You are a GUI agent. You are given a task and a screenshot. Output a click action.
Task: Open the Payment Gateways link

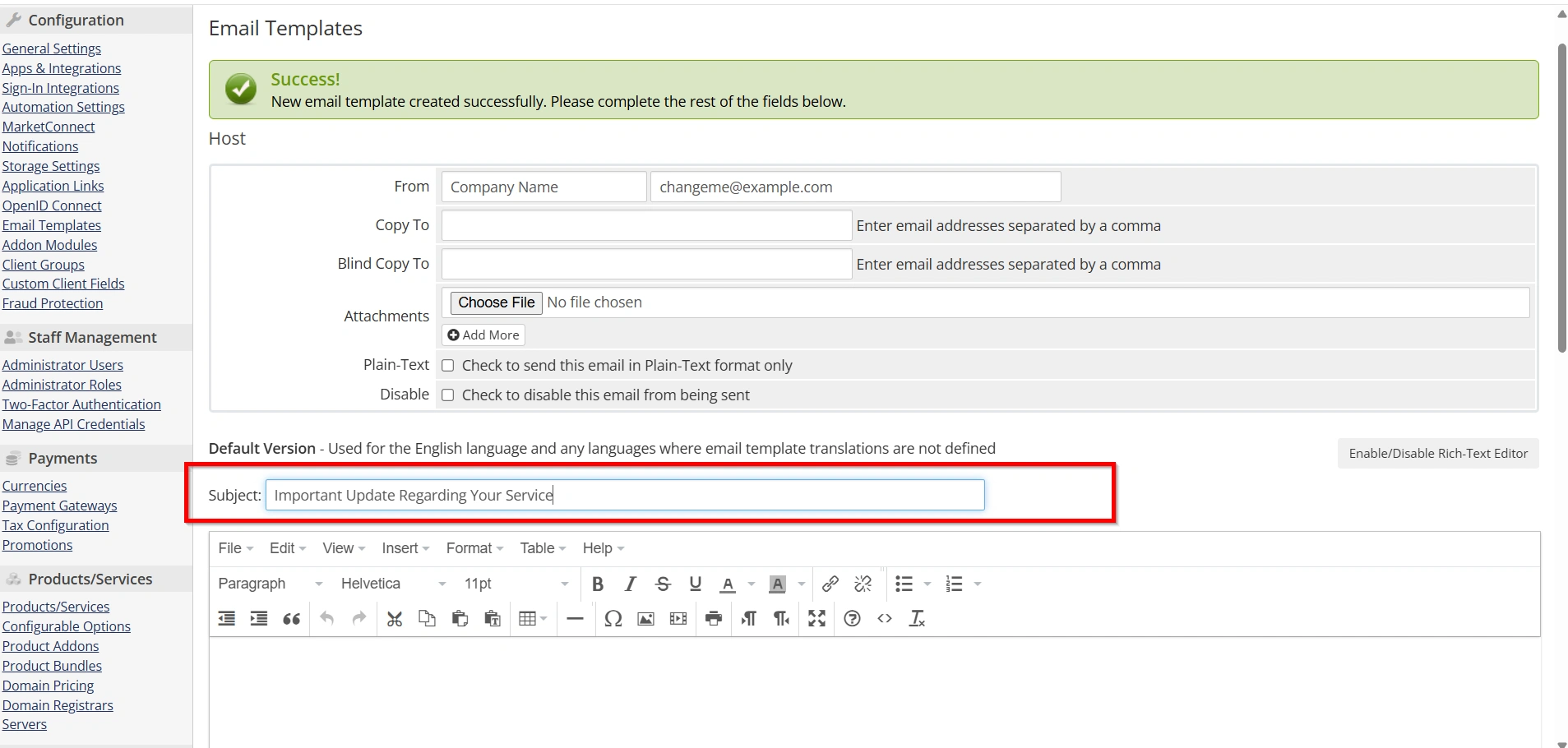coord(59,506)
